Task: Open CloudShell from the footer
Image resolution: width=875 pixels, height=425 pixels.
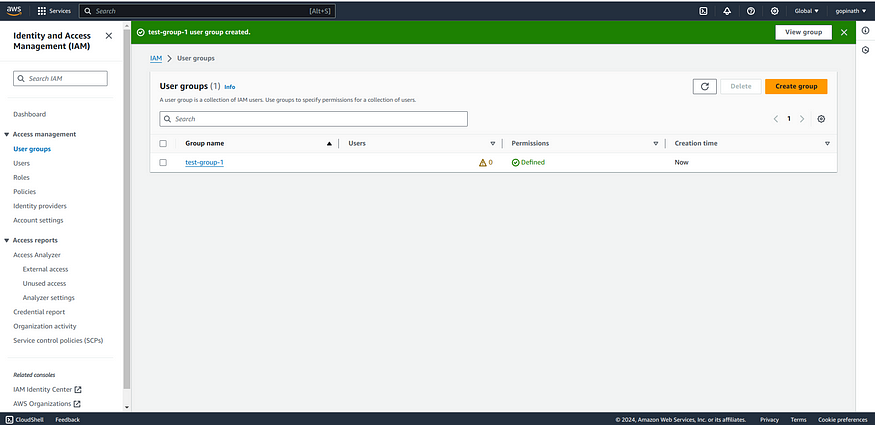Action: (25, 419)
